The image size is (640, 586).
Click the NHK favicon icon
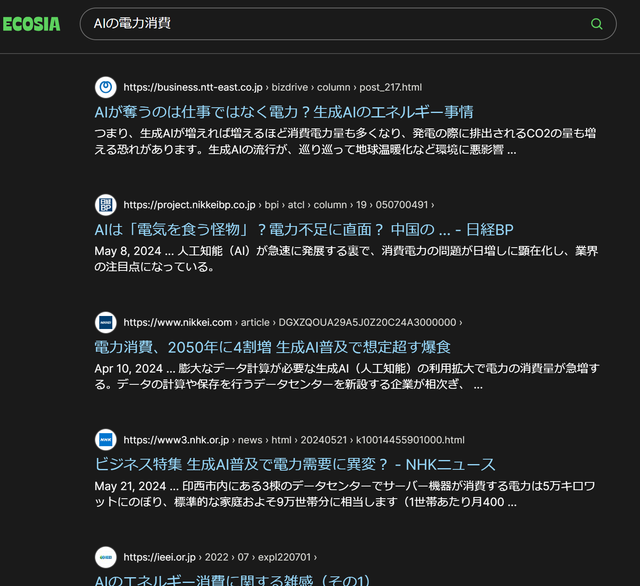(106, 440)
